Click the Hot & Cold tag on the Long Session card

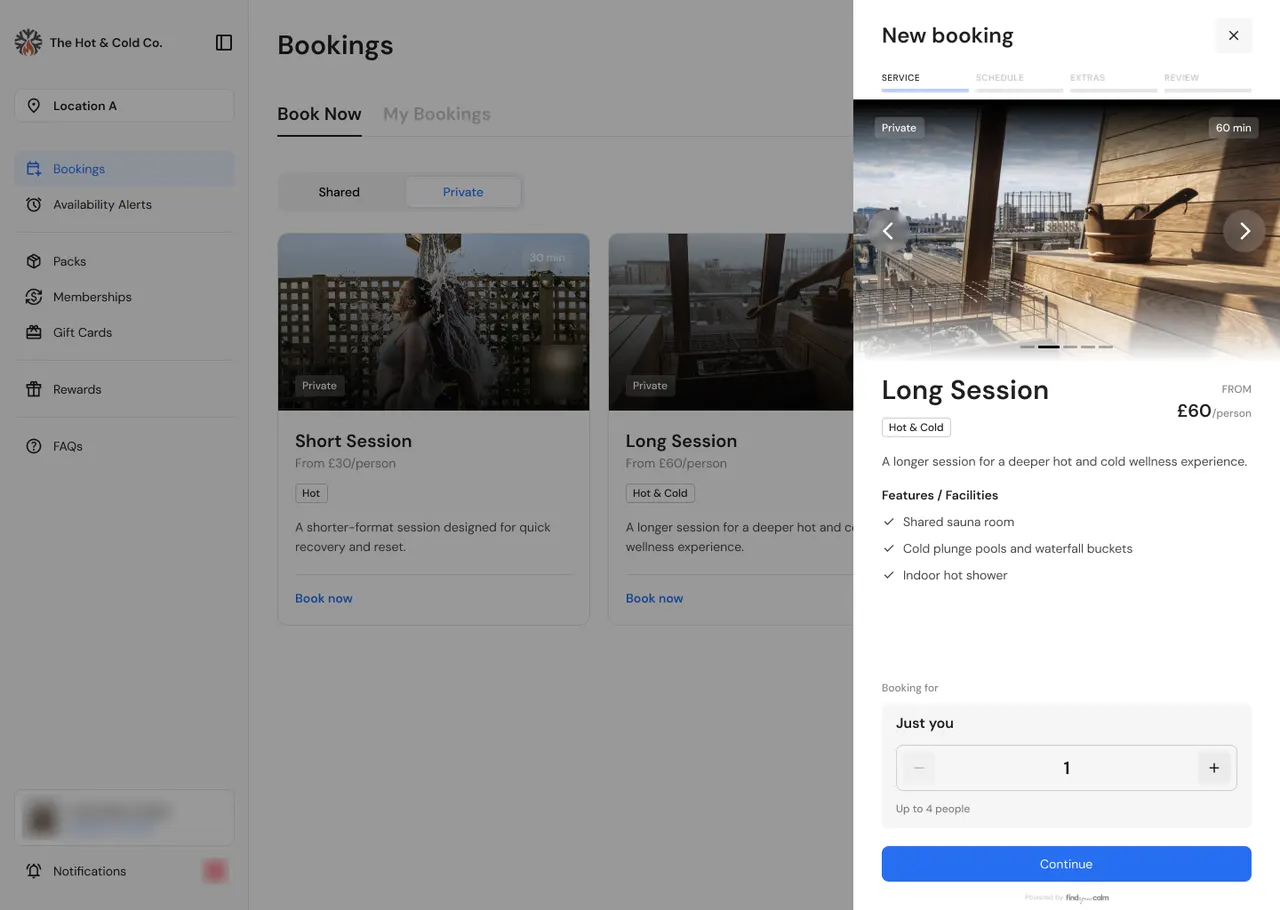point(660,493)
